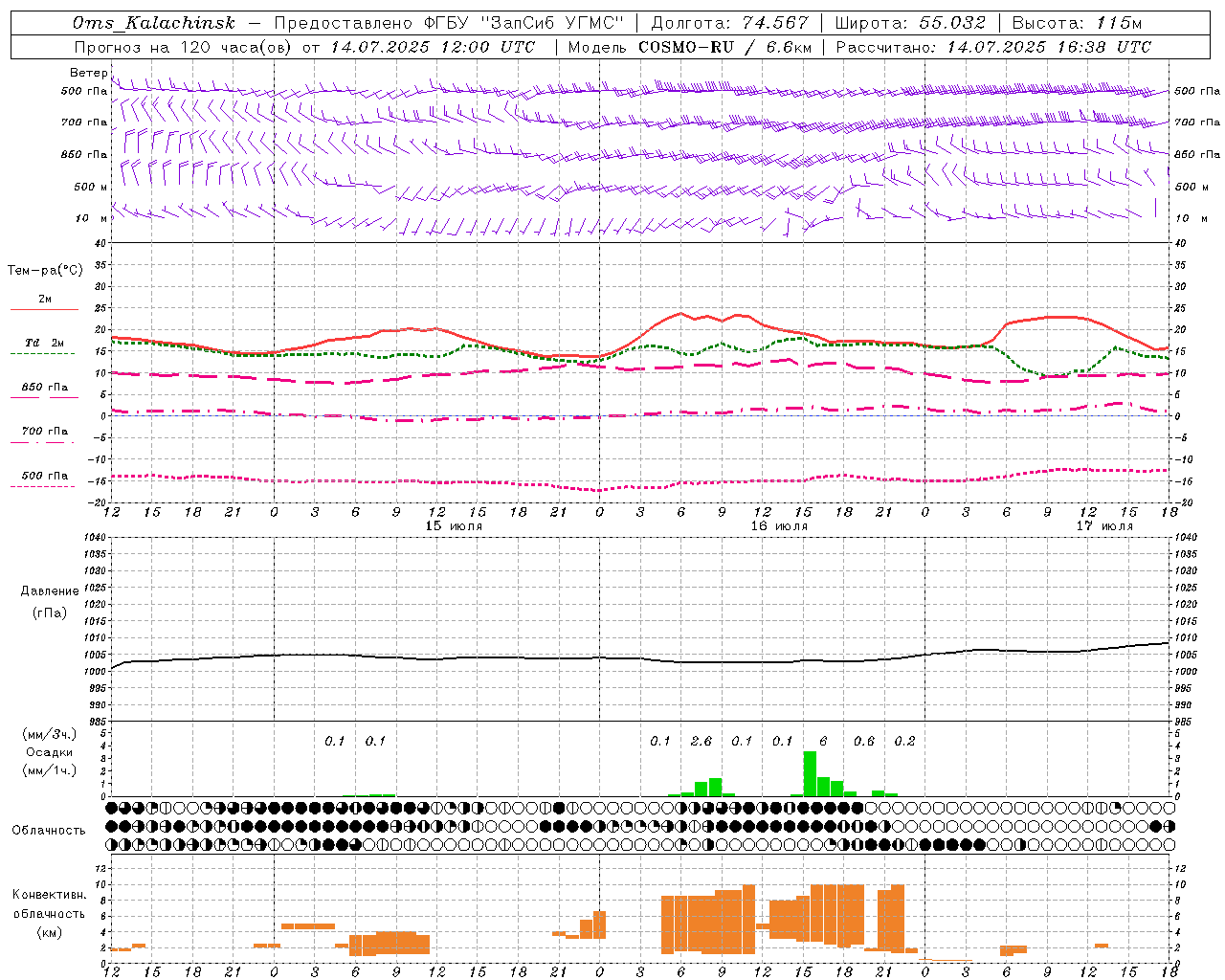The image size is (1225, 980).
Task: Click the '17 июля' date label
Action: tap(1104, 526)
